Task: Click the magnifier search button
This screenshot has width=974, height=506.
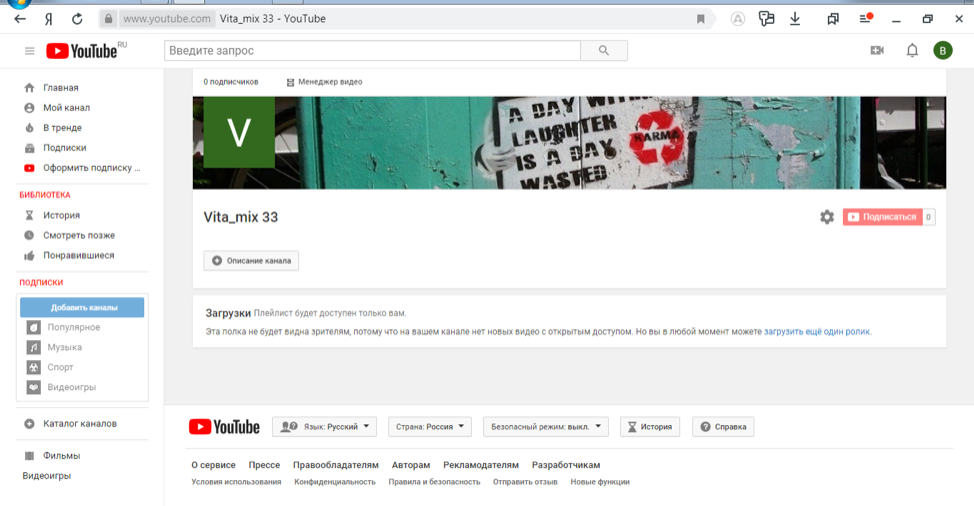Action: pos(604,51)
